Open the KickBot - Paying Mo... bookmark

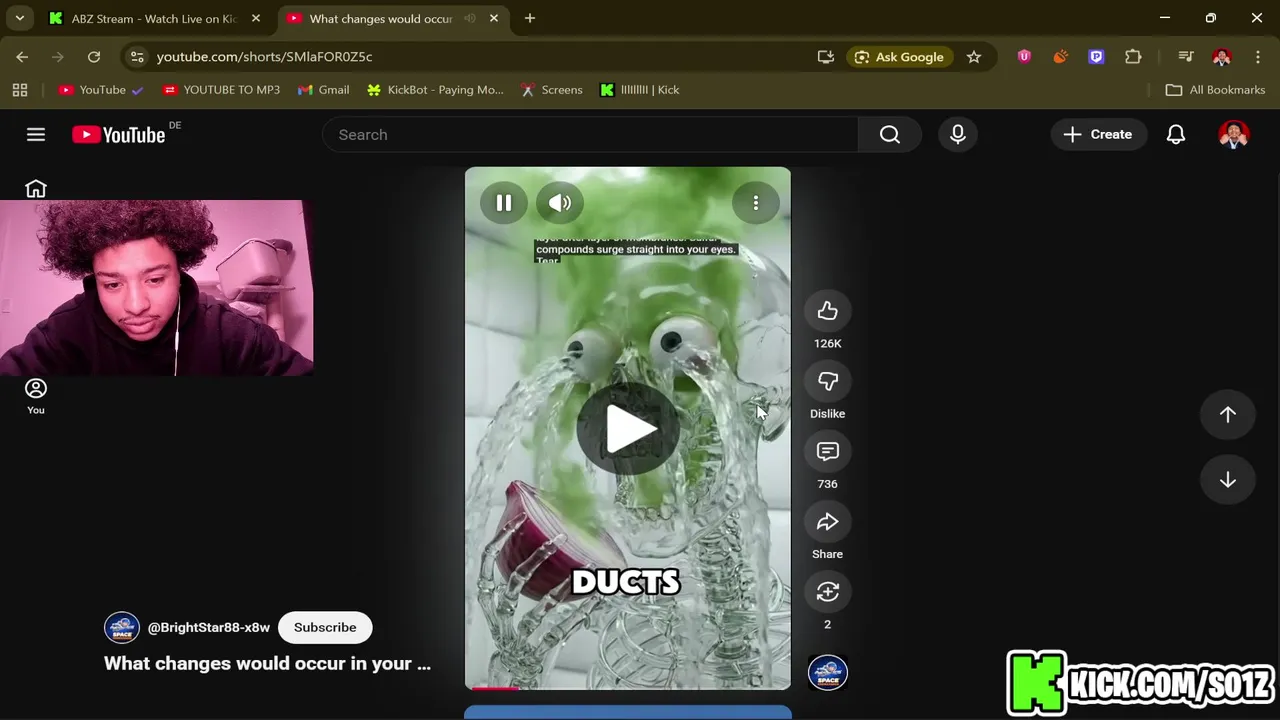pyautogui.click(x=435, y=90)
